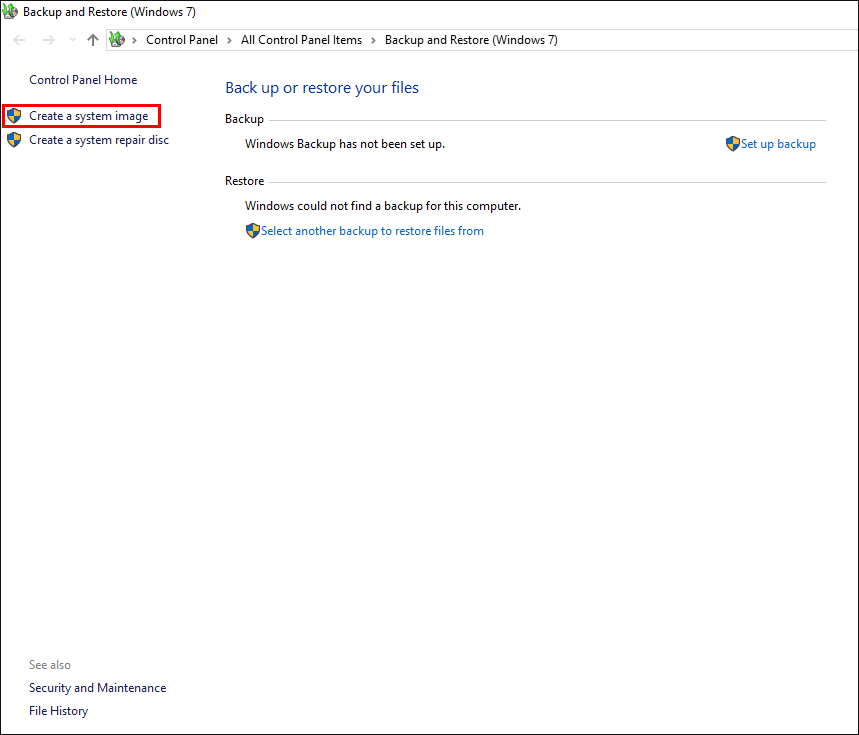The width and height of the screenshot is (859, 735).
Task: Click the Forward navigation arrow
Action: 49,40
